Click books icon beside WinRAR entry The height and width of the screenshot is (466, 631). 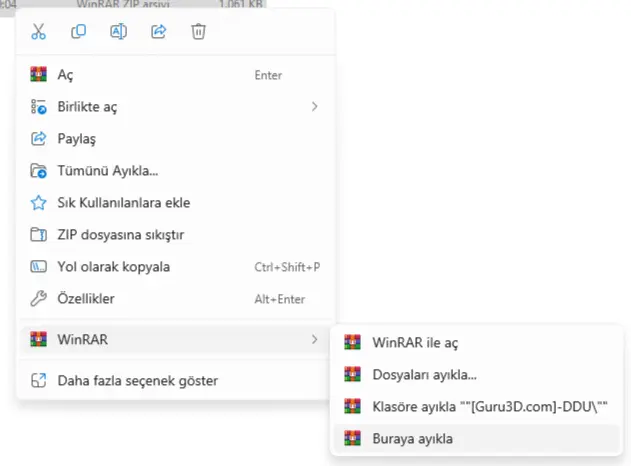[38, 339]
